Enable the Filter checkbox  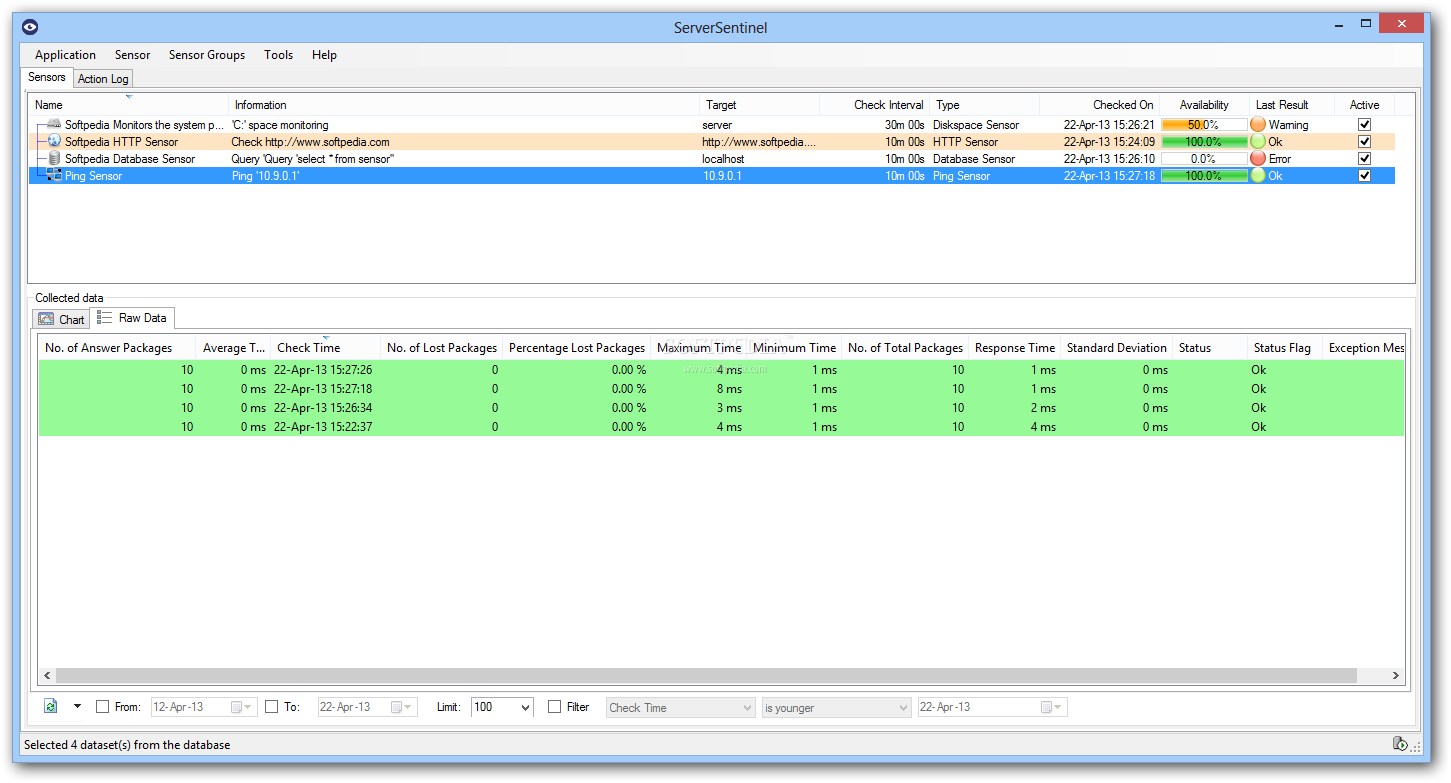(x=555, y=707)
